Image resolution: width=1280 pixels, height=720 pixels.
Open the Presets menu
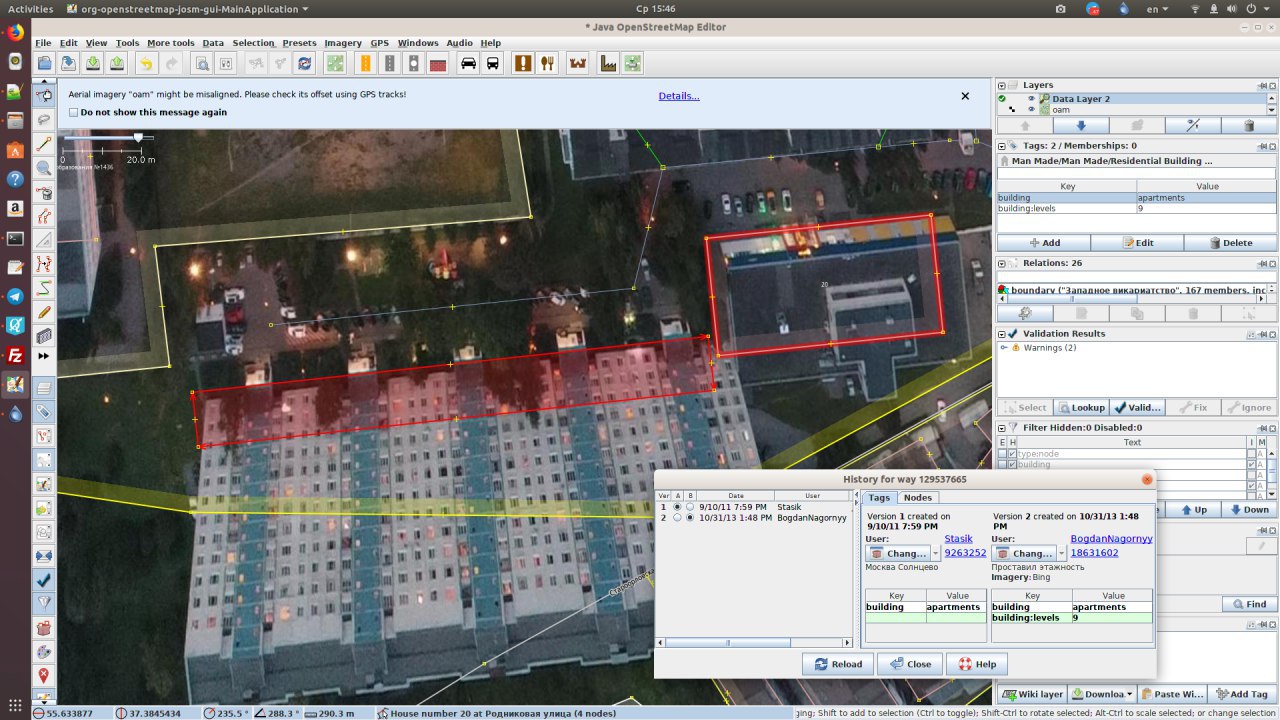(299, 43)
